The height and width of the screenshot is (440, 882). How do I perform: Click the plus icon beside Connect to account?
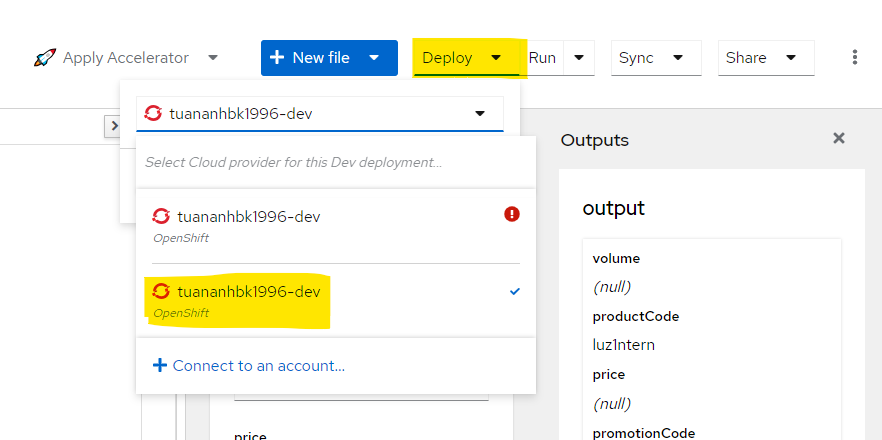[160, 366]
